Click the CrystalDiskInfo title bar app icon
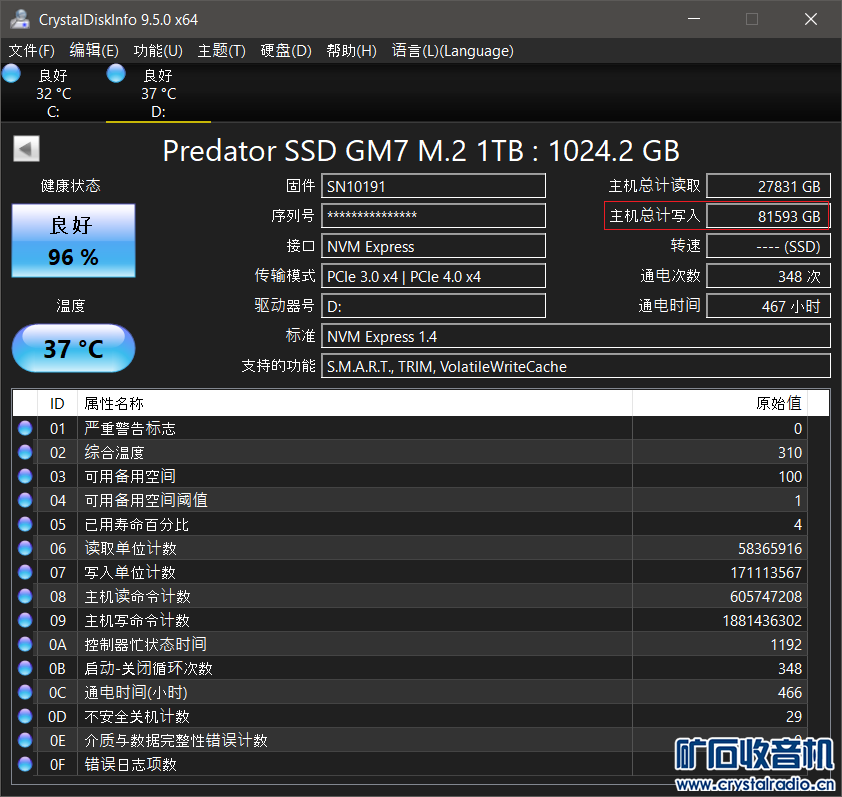842x797 pixels. (x=19, y=19)
